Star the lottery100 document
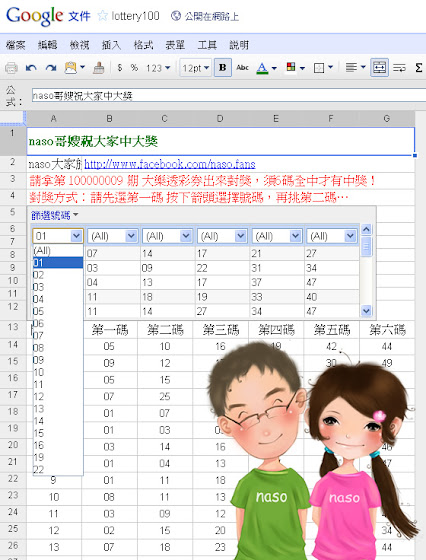 click(x=102, y=16)
